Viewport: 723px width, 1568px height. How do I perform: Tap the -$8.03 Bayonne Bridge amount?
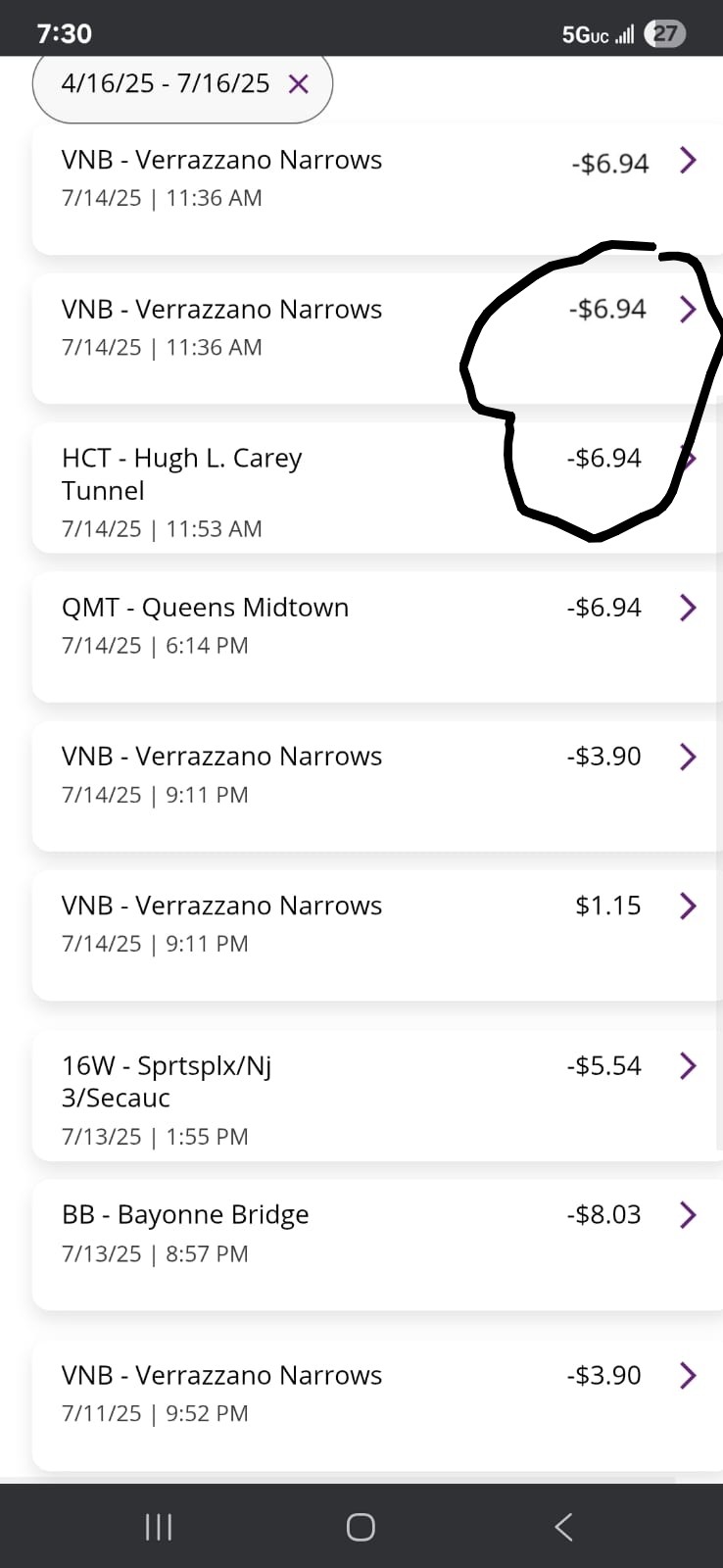click(603, 1215)
